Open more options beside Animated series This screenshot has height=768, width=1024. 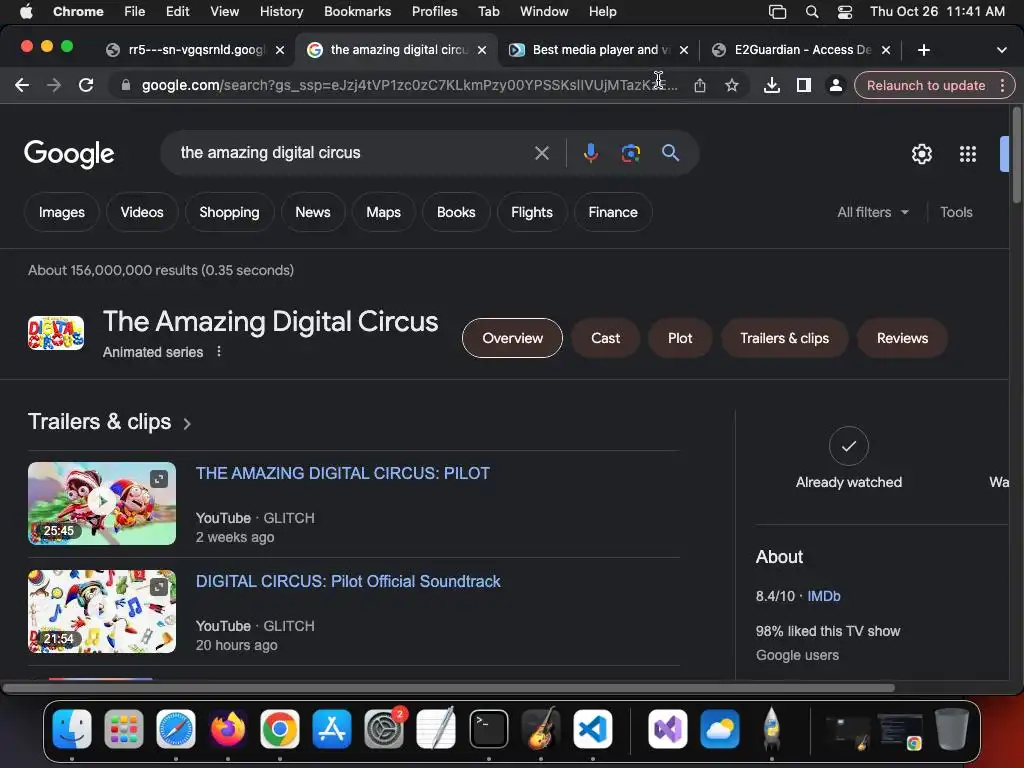219,352
